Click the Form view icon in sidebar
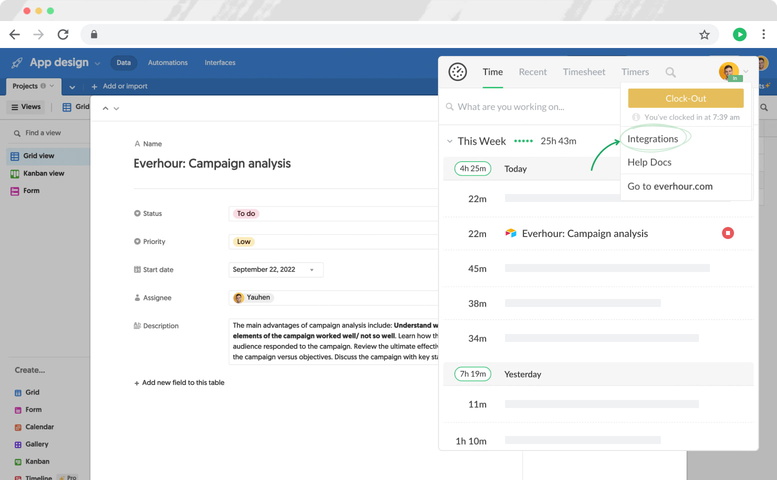 tap(15, 191)
